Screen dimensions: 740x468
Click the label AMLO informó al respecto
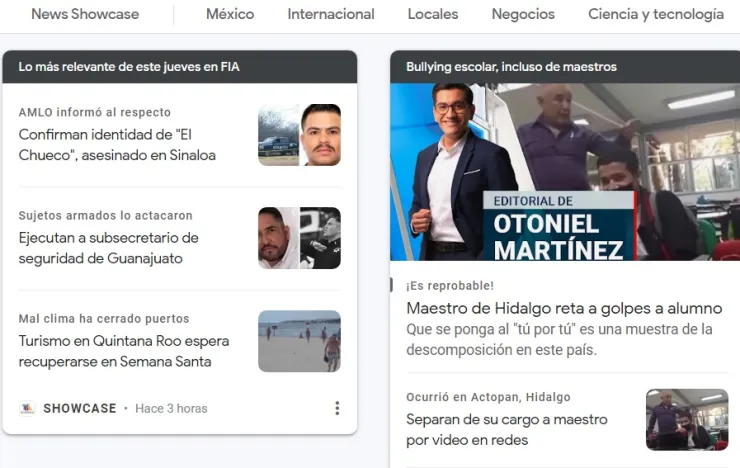[95, 112]
